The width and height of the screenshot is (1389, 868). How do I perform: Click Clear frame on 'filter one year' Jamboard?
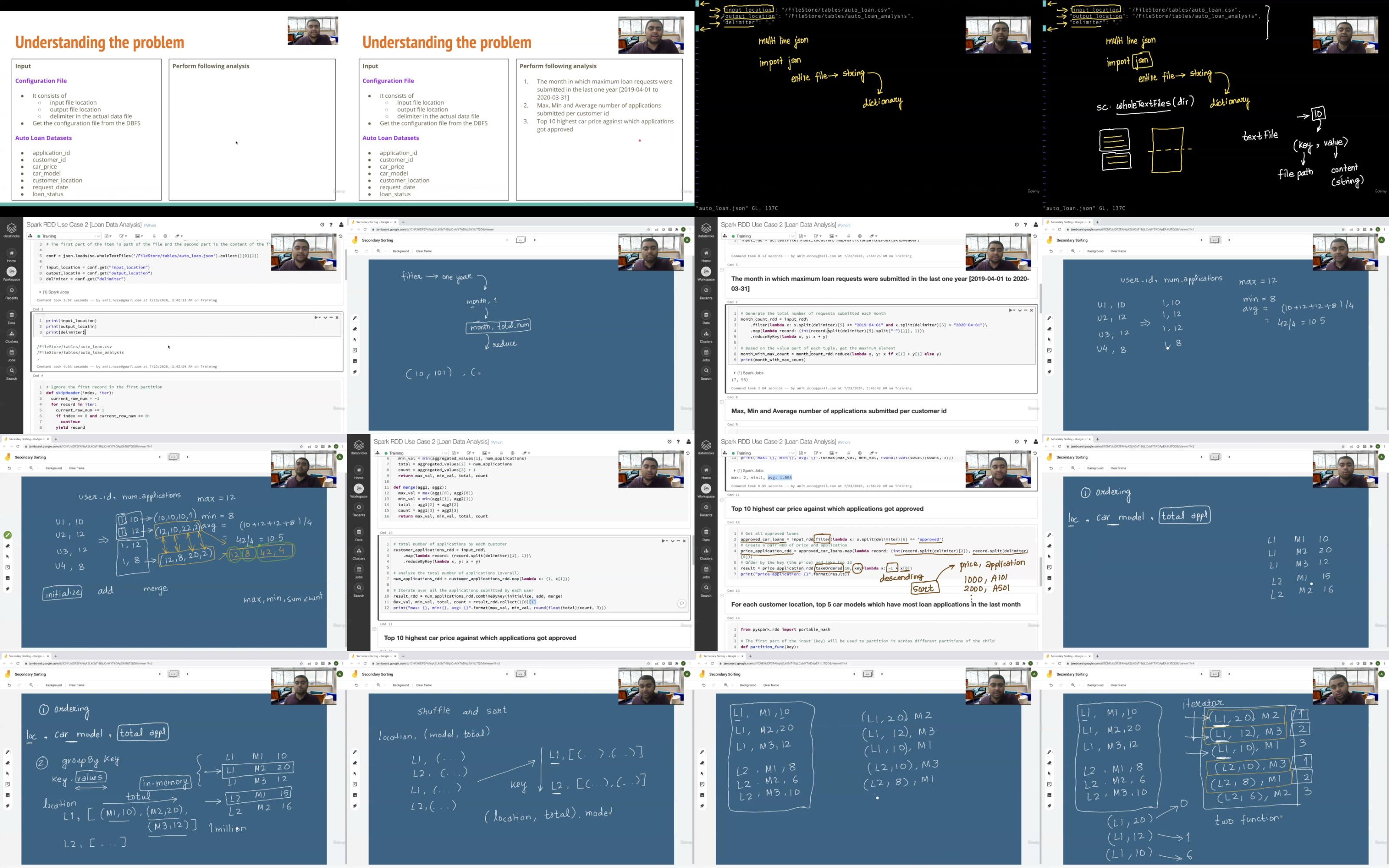tap(424, 251)
